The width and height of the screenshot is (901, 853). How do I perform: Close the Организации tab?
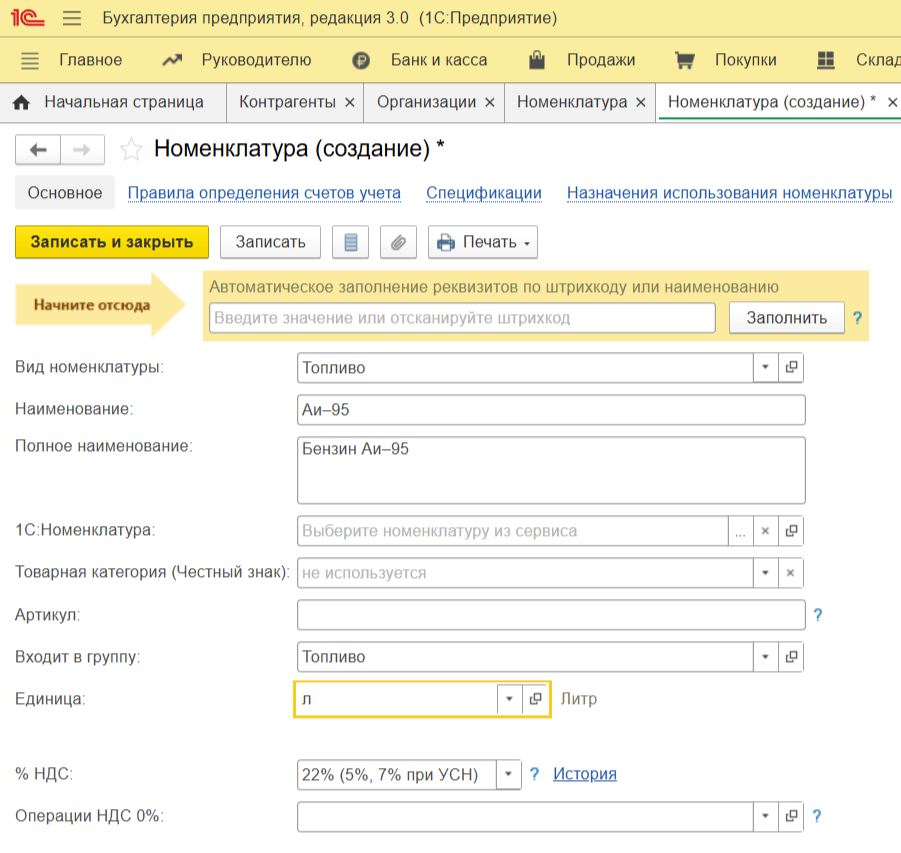[490, 102]
